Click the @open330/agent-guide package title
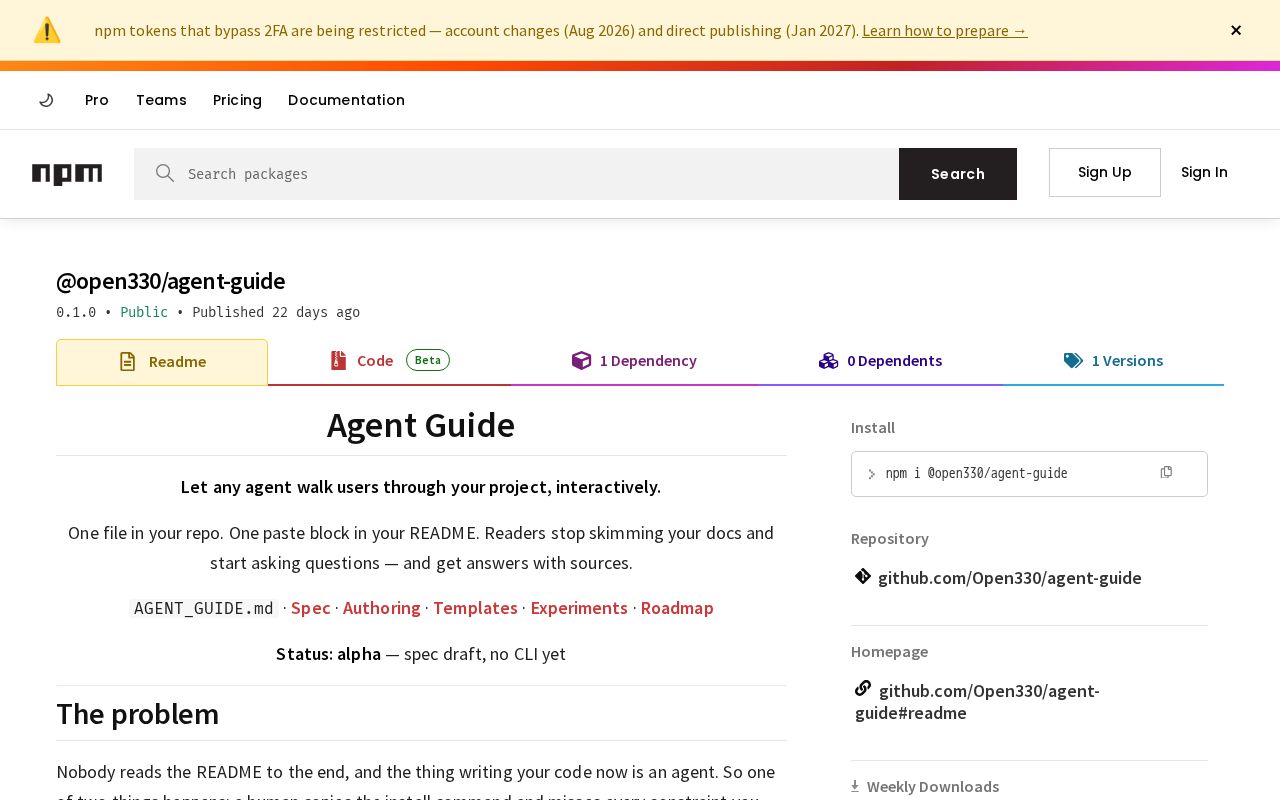 pos(171,281)
